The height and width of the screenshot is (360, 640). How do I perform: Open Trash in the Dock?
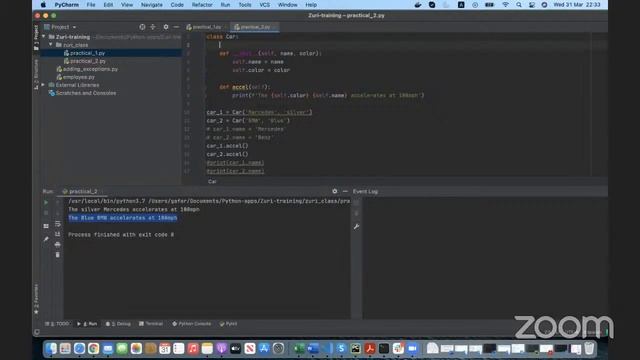589,348
